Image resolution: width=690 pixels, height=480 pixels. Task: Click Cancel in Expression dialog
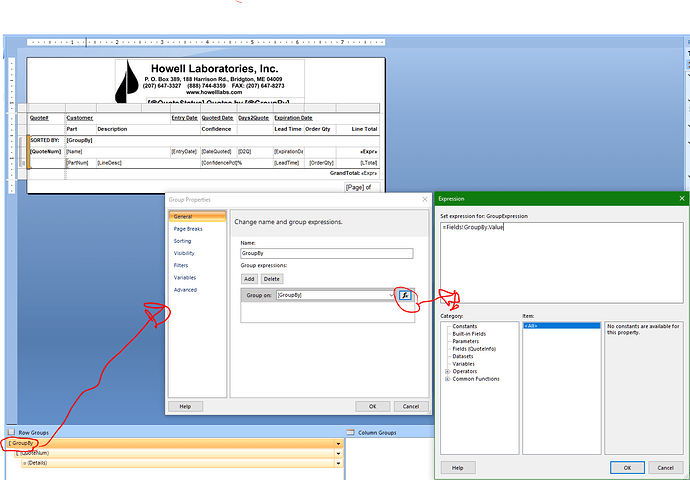pos(665,468)
